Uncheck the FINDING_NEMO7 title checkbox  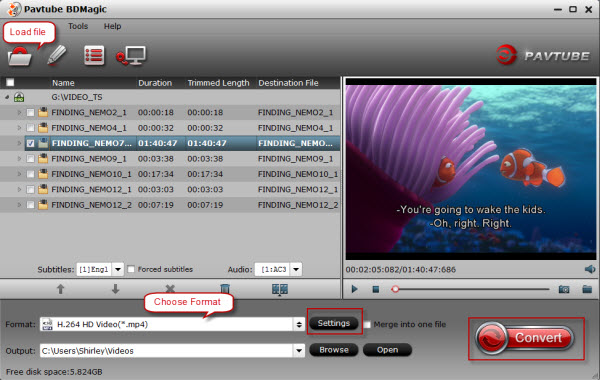tap(30, 143)
